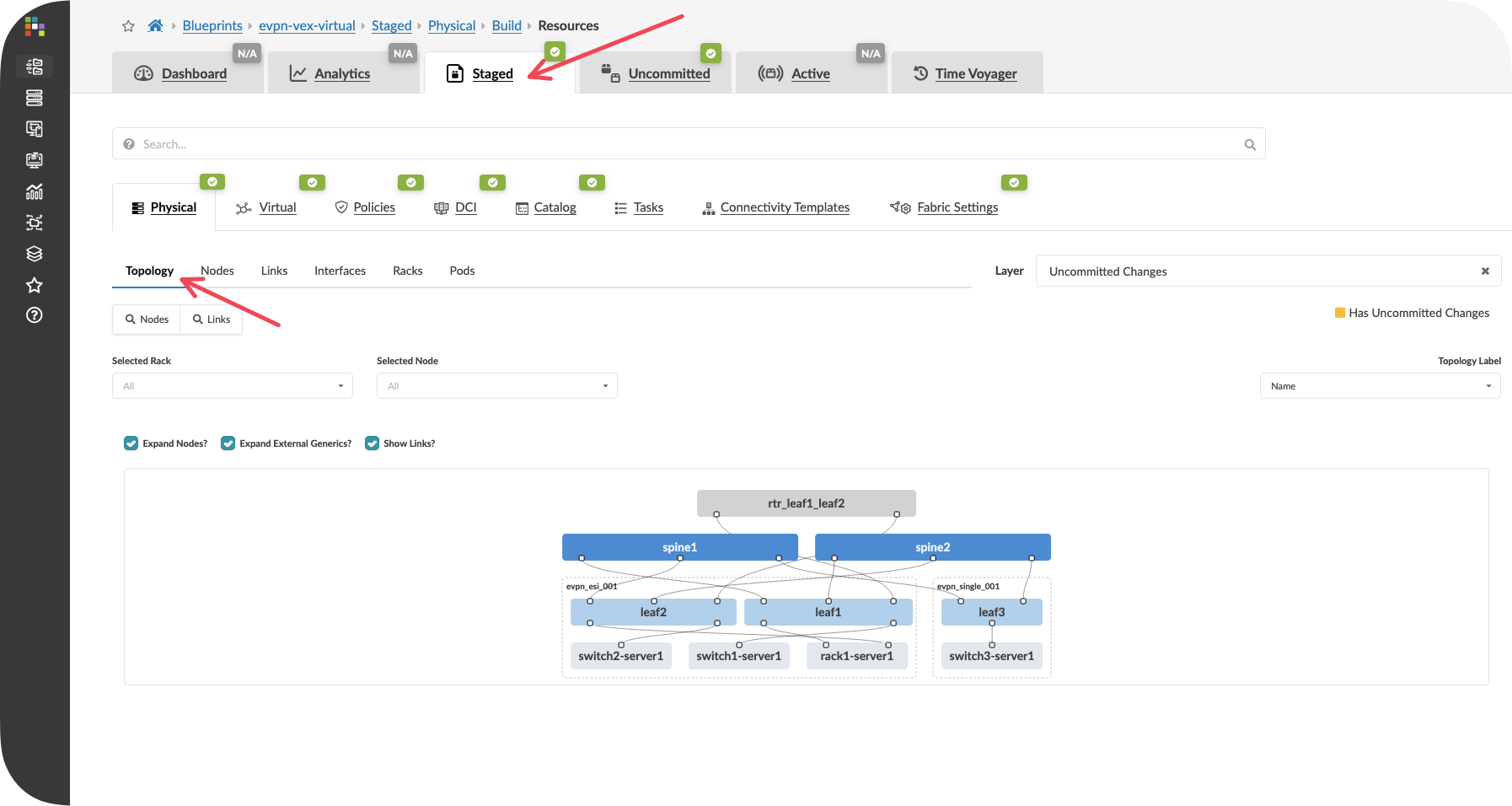Open the Selected Rack dropdown

click(x=233, y=386)
